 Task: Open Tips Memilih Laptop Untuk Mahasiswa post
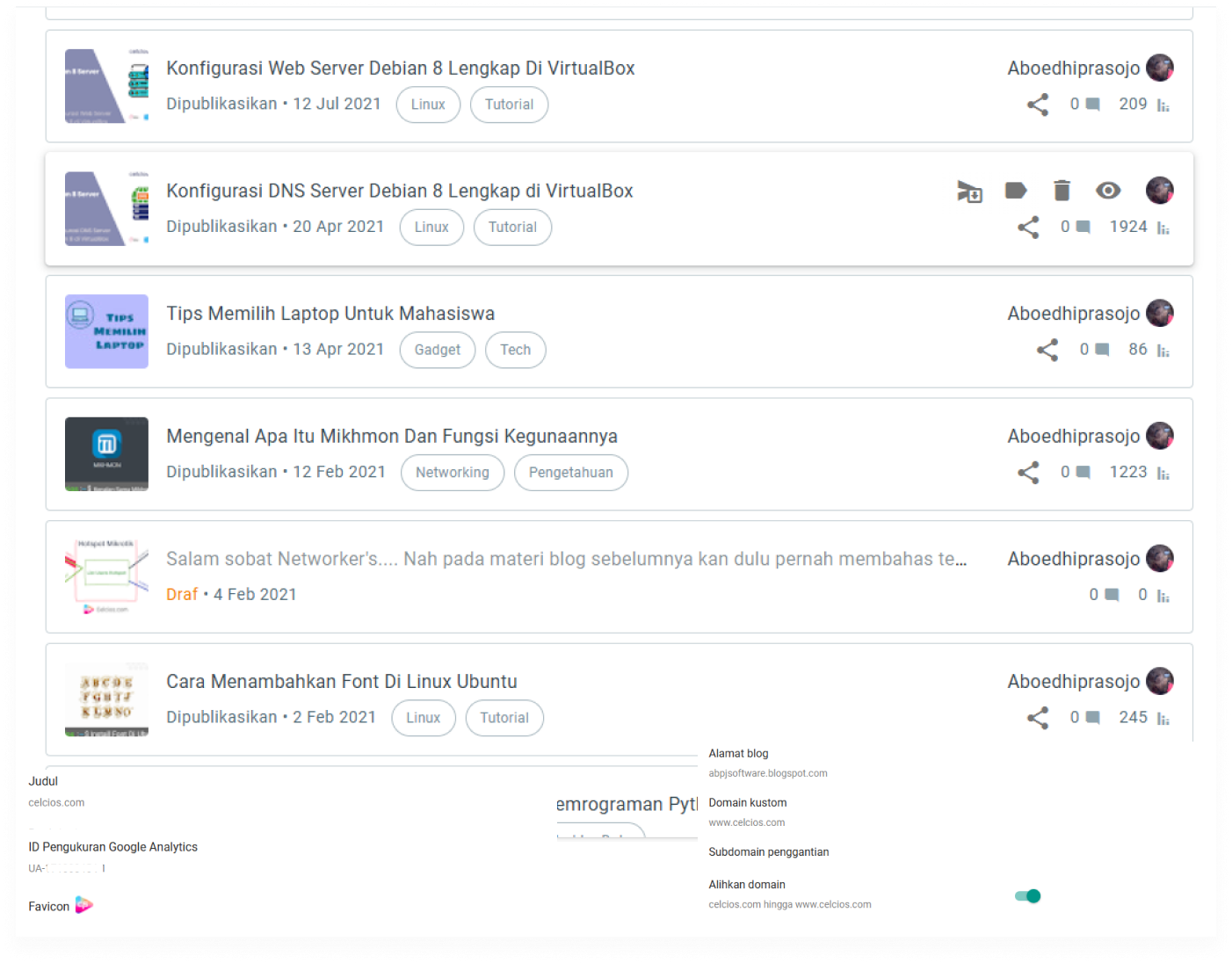click(330, 314)
